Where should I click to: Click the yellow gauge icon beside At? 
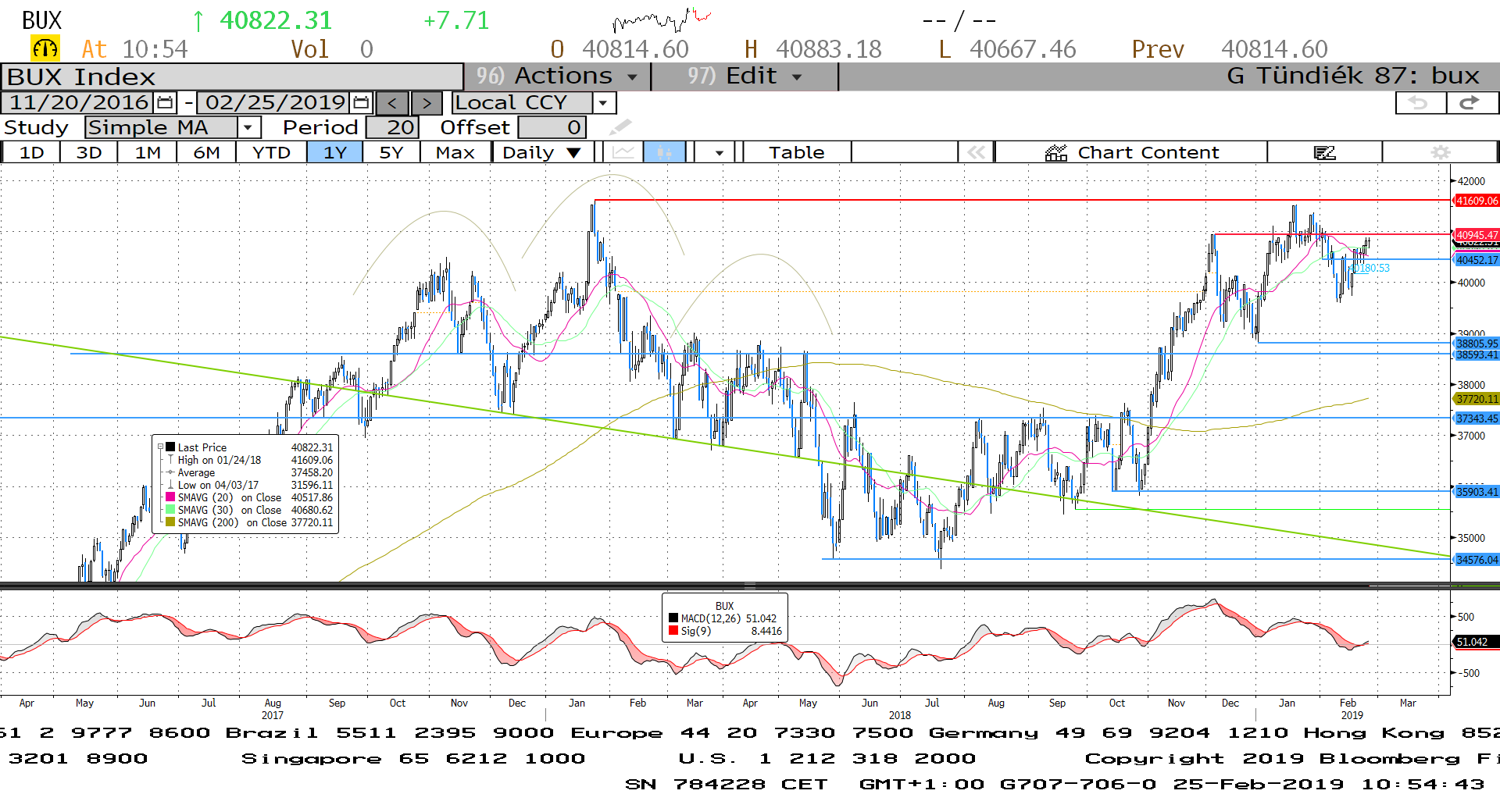pyautogui.click(x=45, y=49)
